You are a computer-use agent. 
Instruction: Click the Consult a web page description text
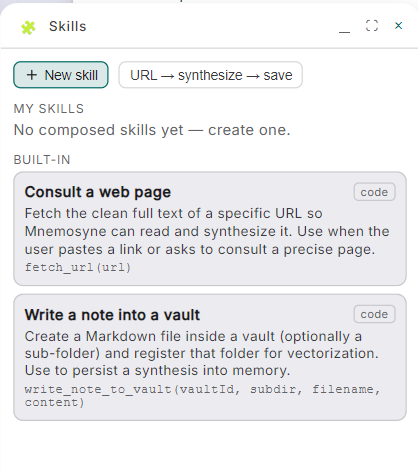(207, 231)
